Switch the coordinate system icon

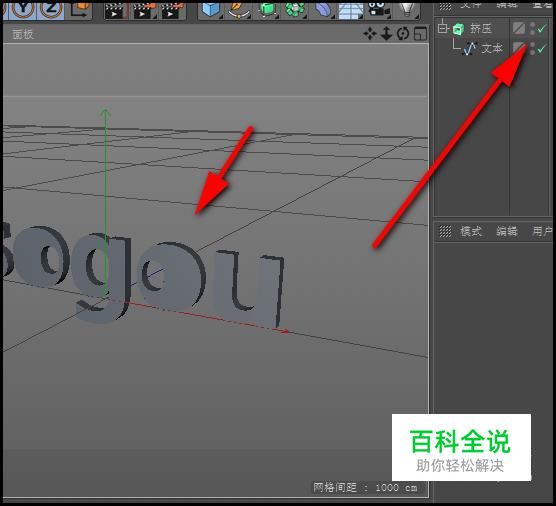[80, 9]
